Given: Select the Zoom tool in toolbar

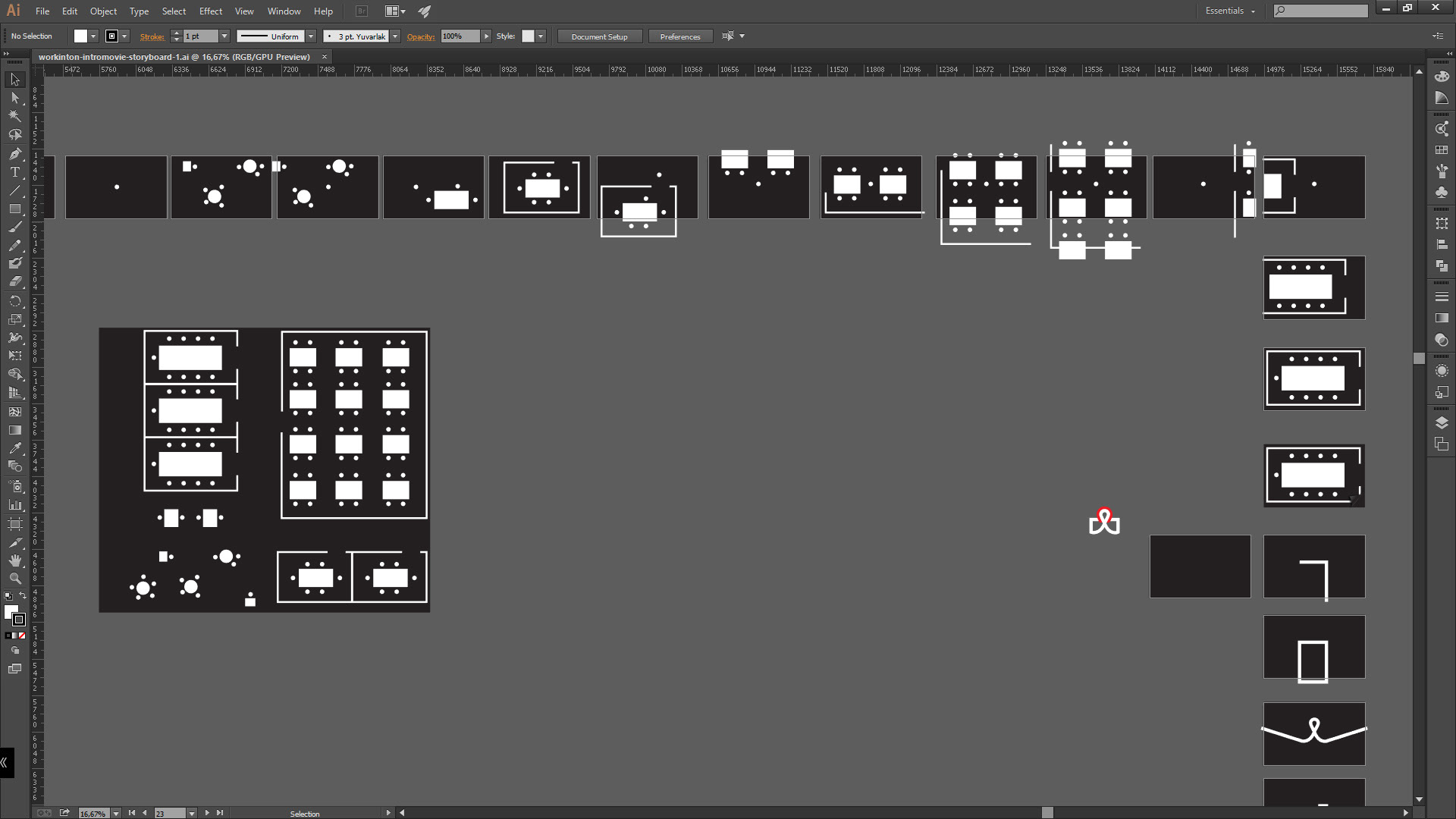Looking at the screenshot, I should coord(14,579).
